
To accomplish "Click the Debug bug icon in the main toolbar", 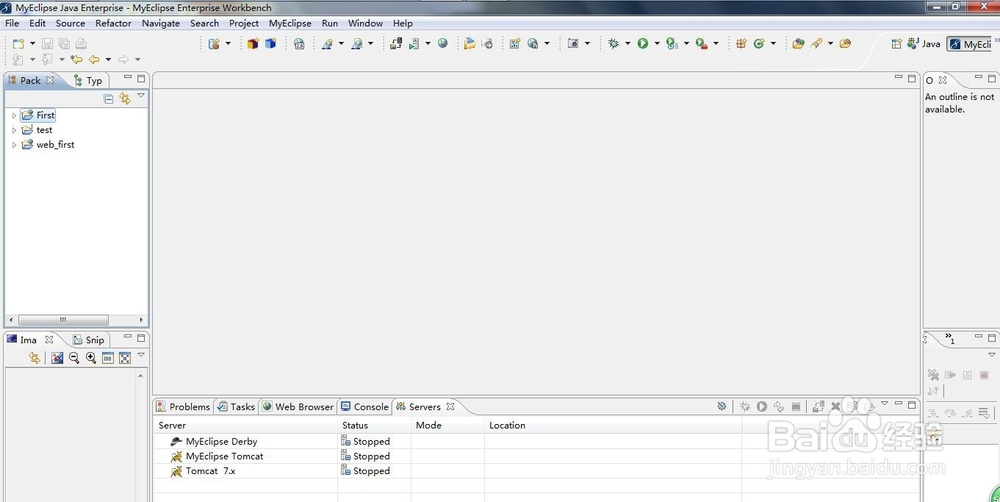I will [x=614, y=43].
